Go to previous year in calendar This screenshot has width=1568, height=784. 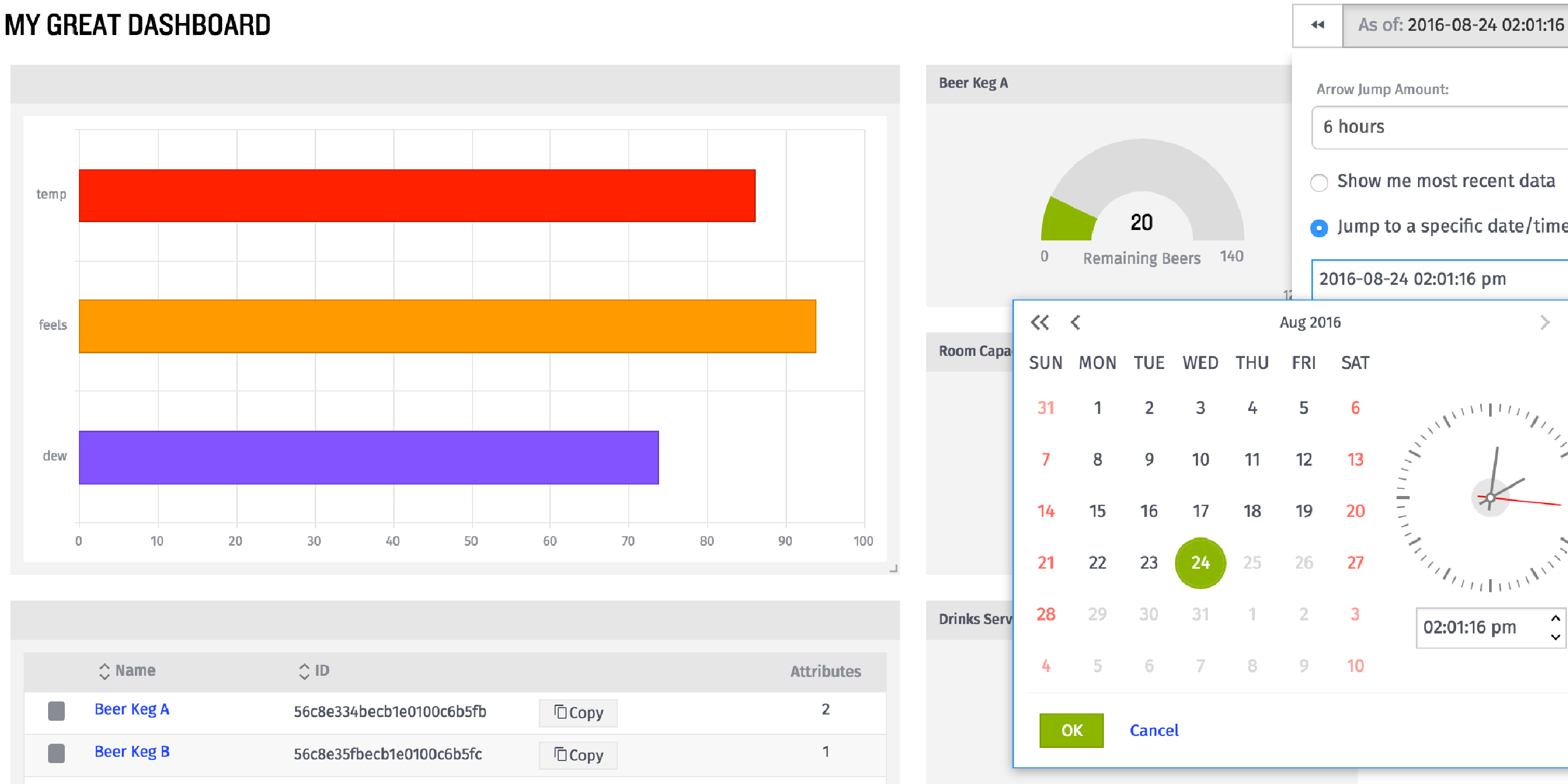1040,322
